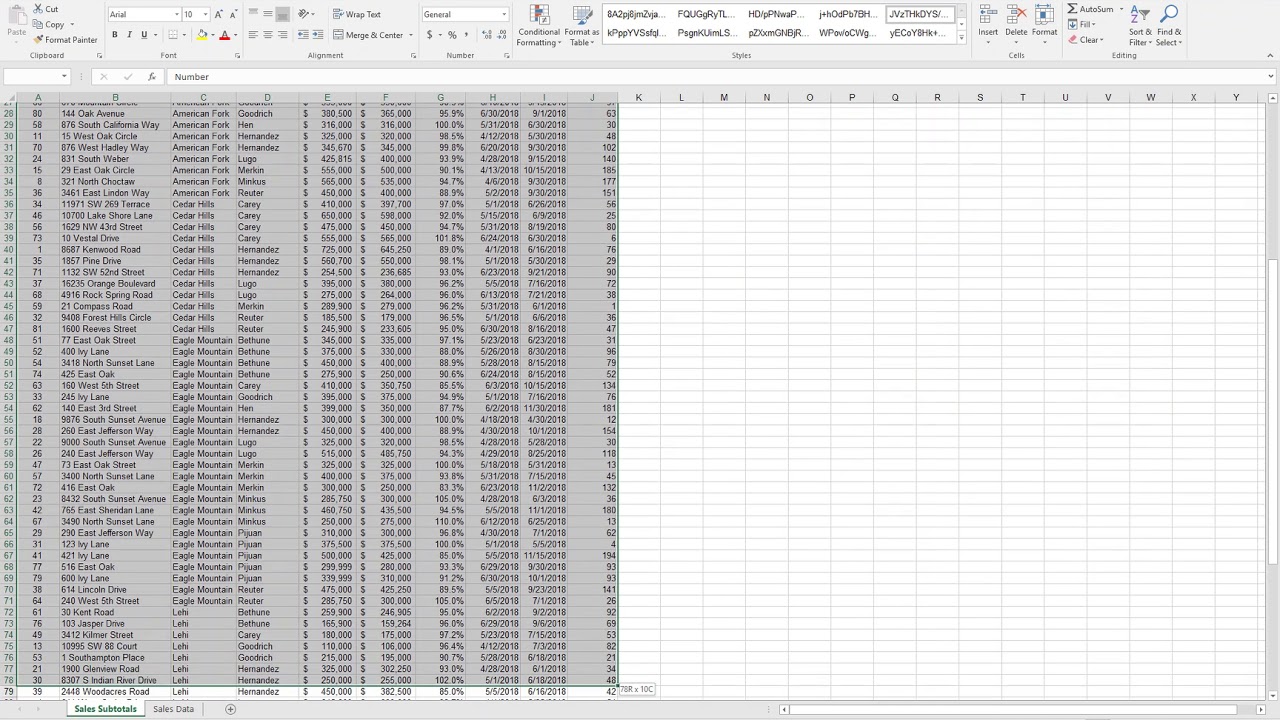Screen dimensions: 1280x720
Task: Open Conditional Formatting
Action: point(539,26)
